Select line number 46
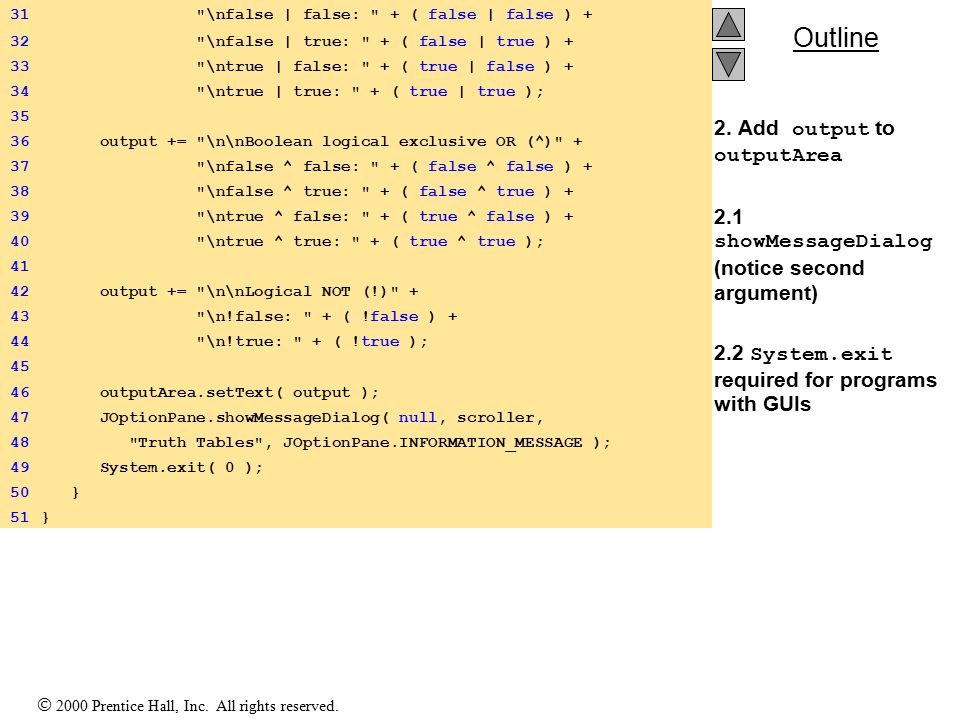This screenshot has width=960, height=720. (x=20, y=392)
